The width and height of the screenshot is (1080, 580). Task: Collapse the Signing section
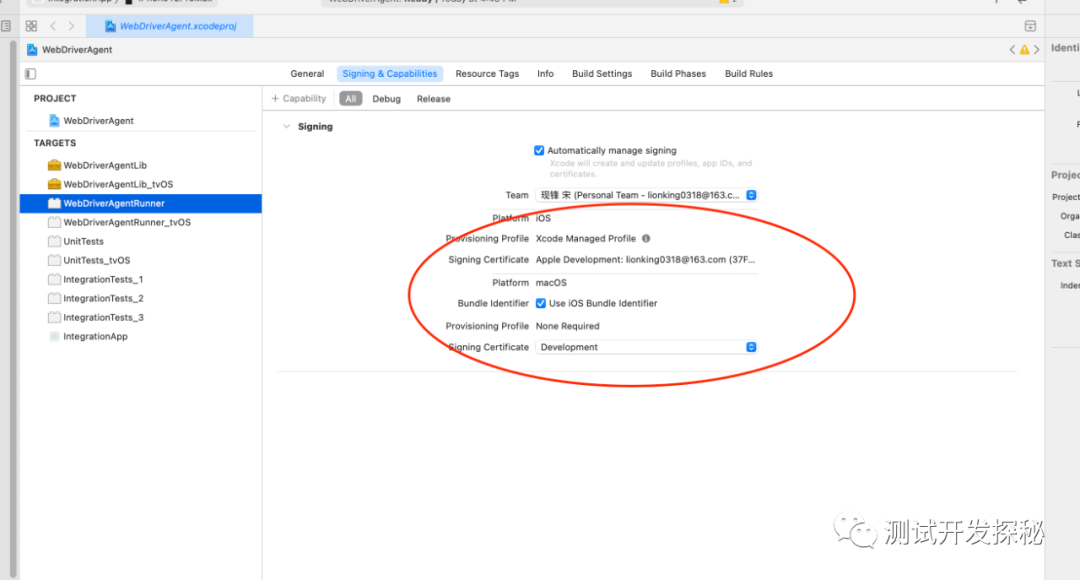pos(287,127)
